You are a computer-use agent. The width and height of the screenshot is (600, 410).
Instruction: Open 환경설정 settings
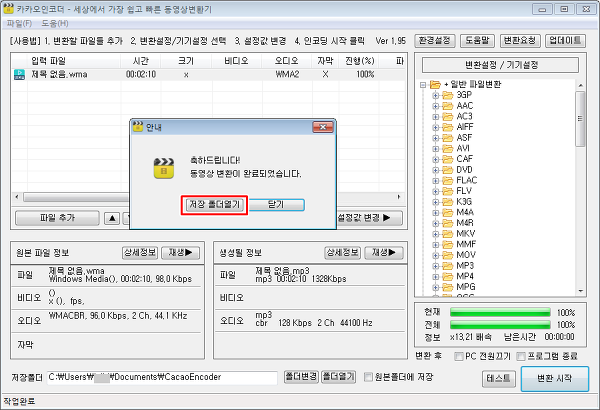(435, 41)
